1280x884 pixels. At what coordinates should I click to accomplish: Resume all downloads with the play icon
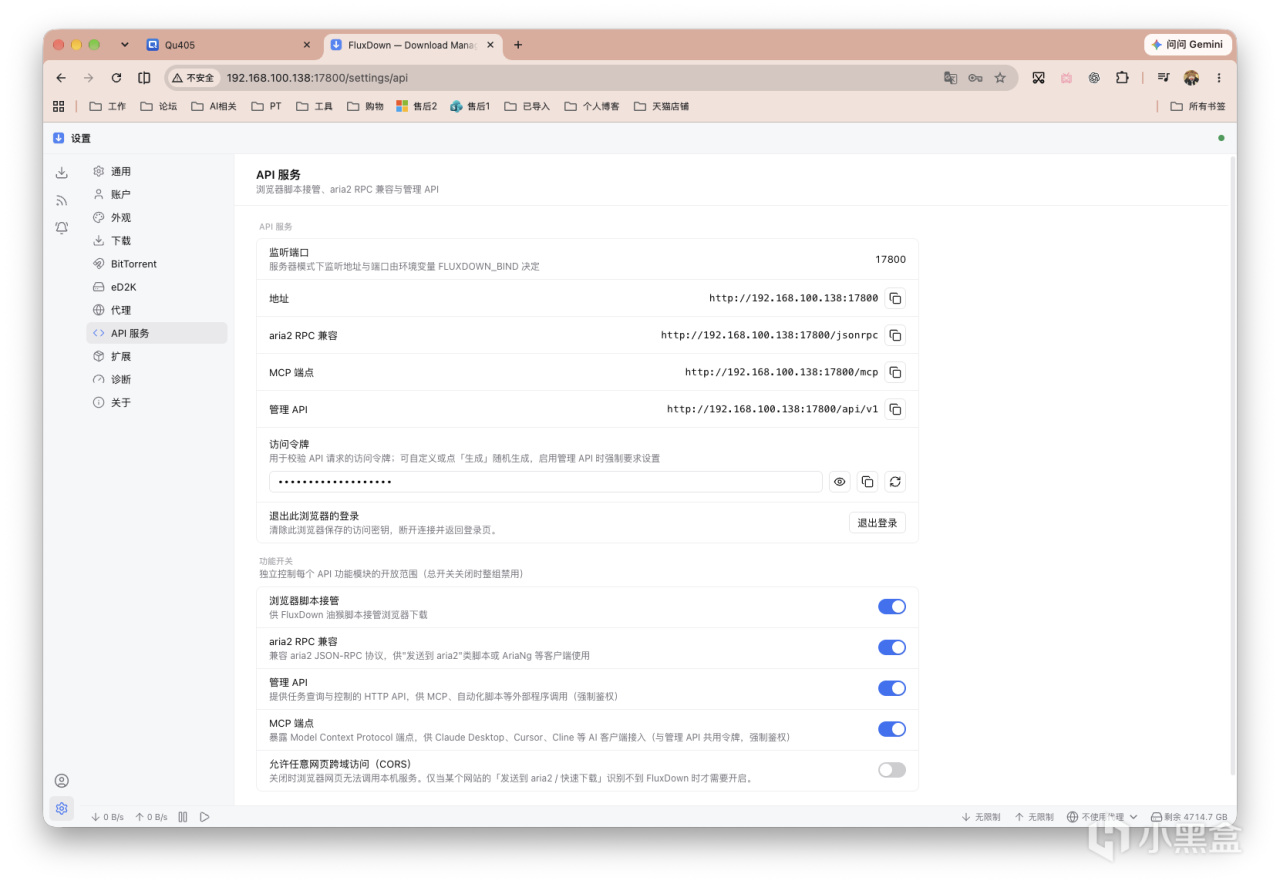204,817
